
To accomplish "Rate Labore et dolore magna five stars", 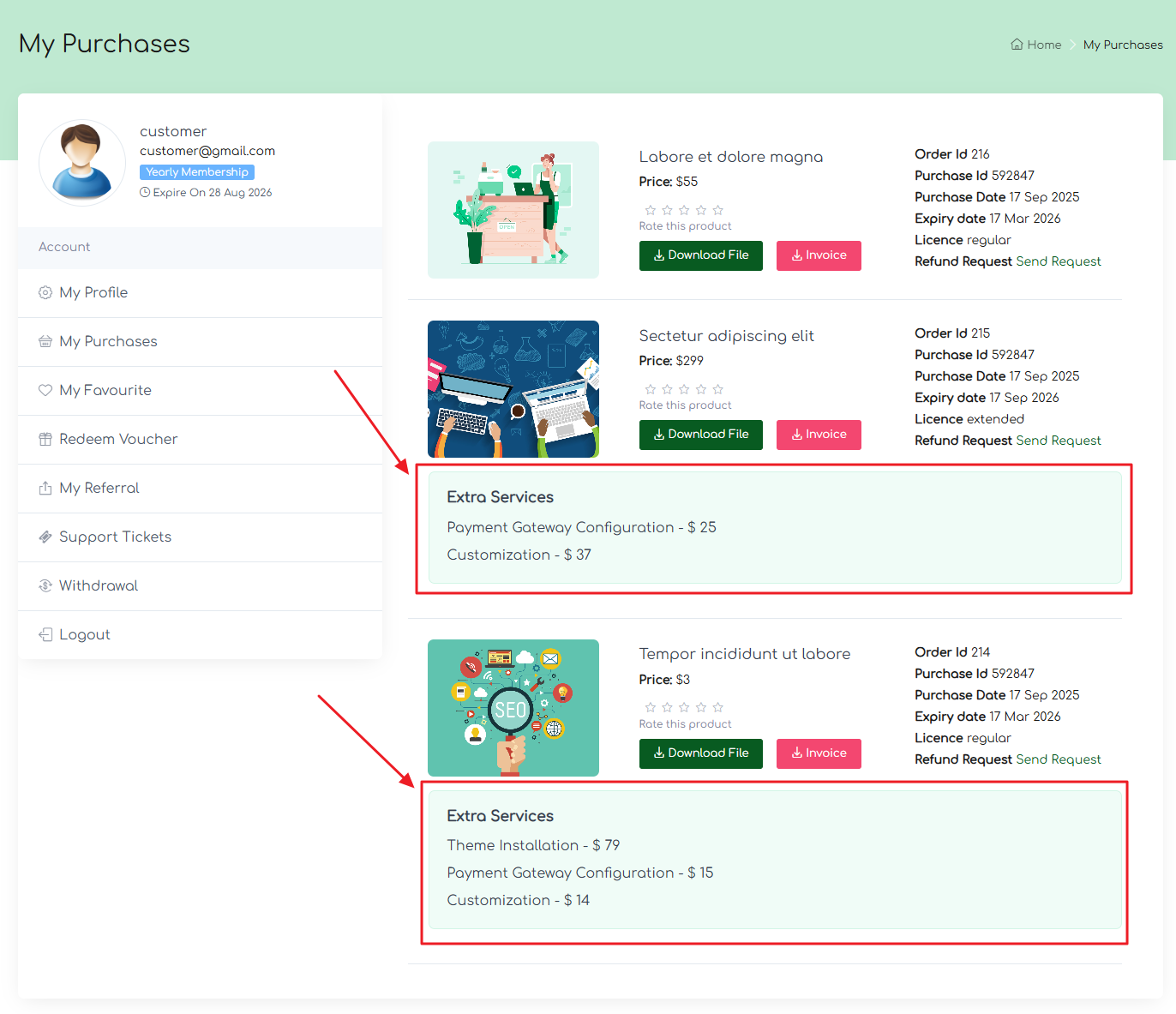I will pyautogui.click(x=718, y=210).
